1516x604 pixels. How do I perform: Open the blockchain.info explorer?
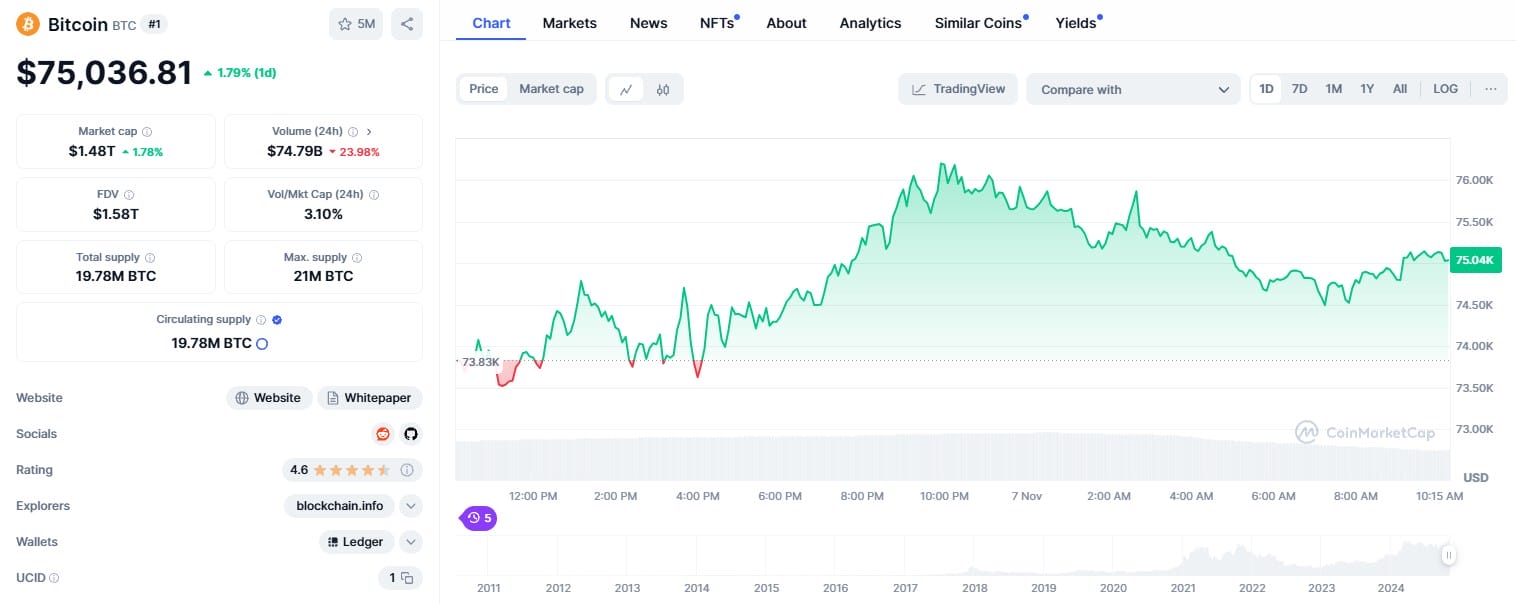pyautogui.click(x=340, y=506)
